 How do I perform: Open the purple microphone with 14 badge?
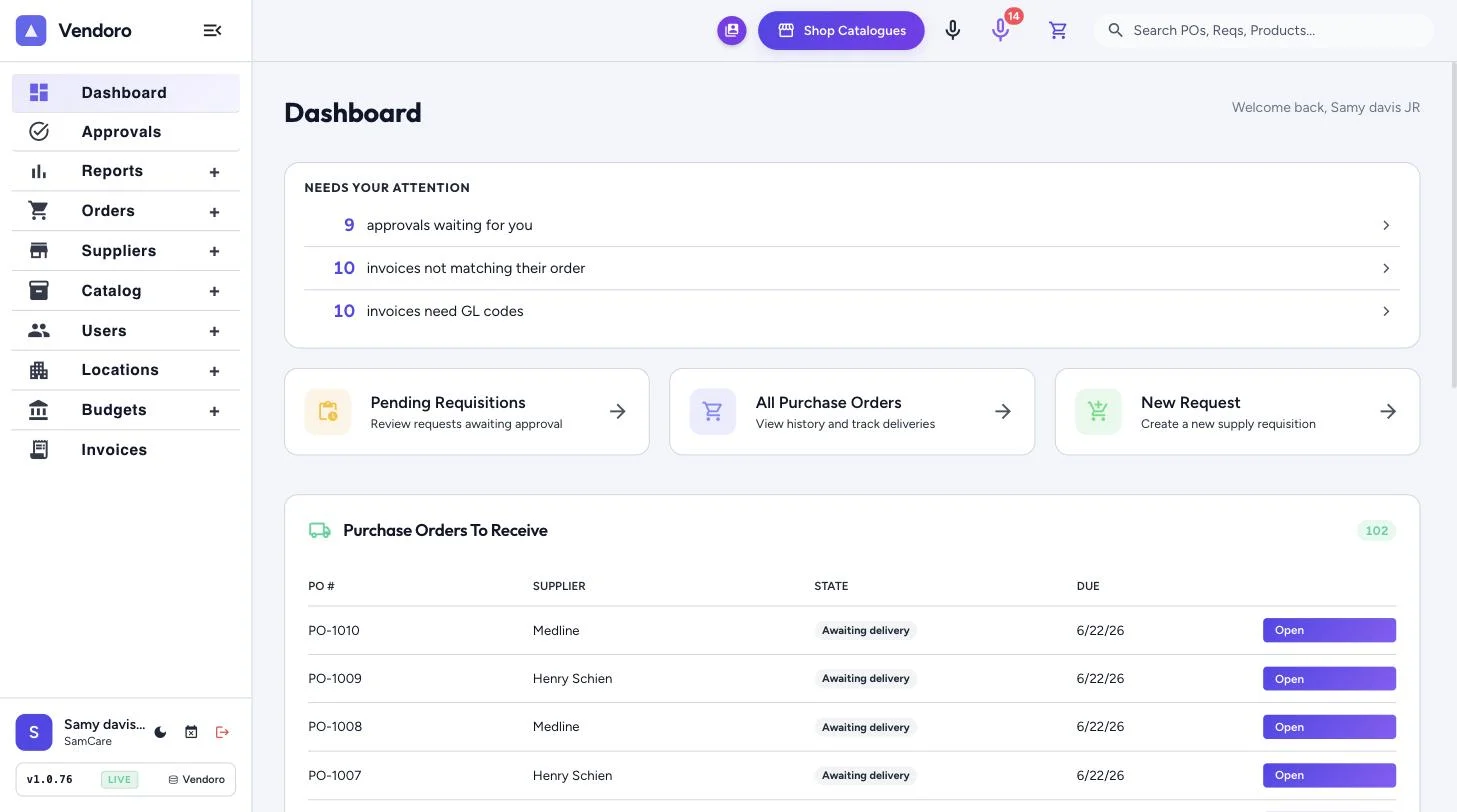point(1001,31)
